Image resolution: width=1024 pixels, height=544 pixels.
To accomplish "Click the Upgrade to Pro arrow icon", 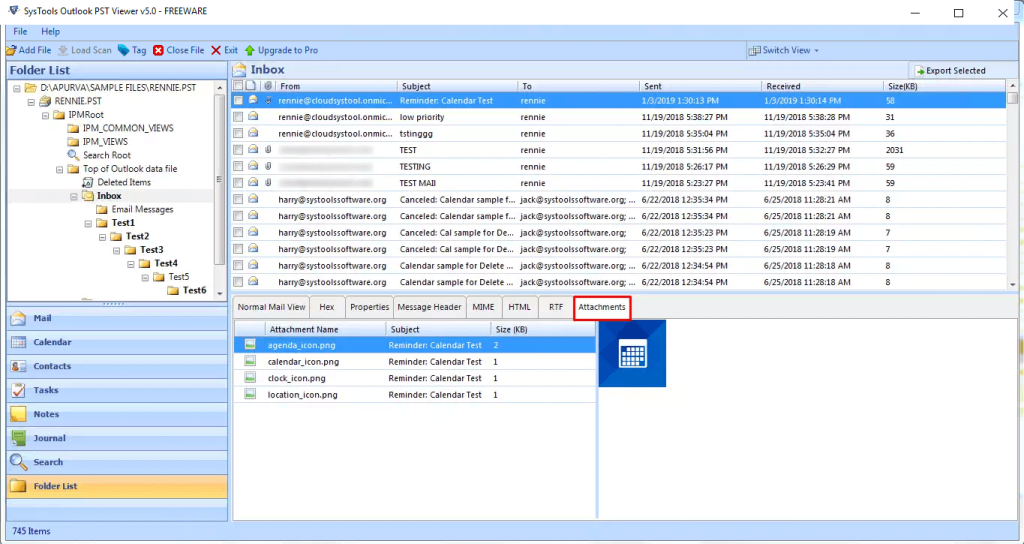I will pyautogui.click(x=249, y=50).
